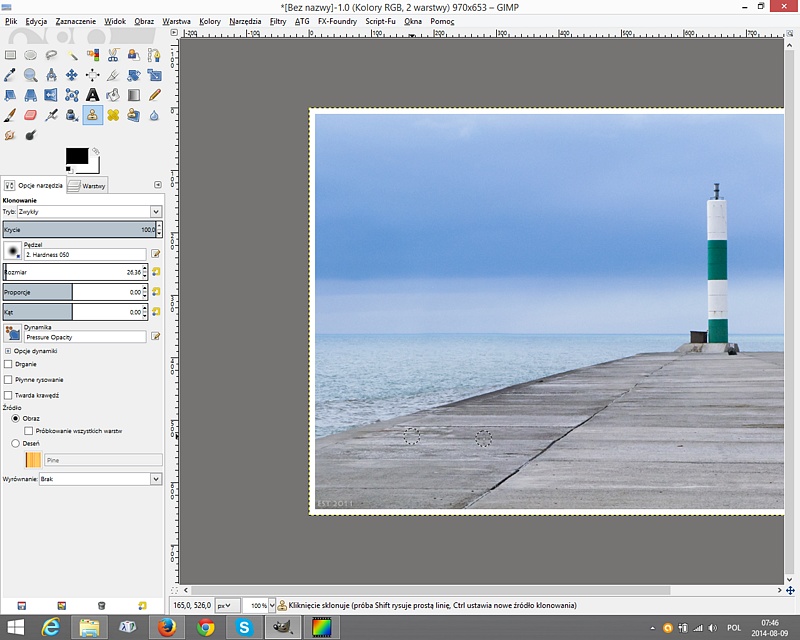Activate the Dodge/Burn tool

click(x=31, y=135)
